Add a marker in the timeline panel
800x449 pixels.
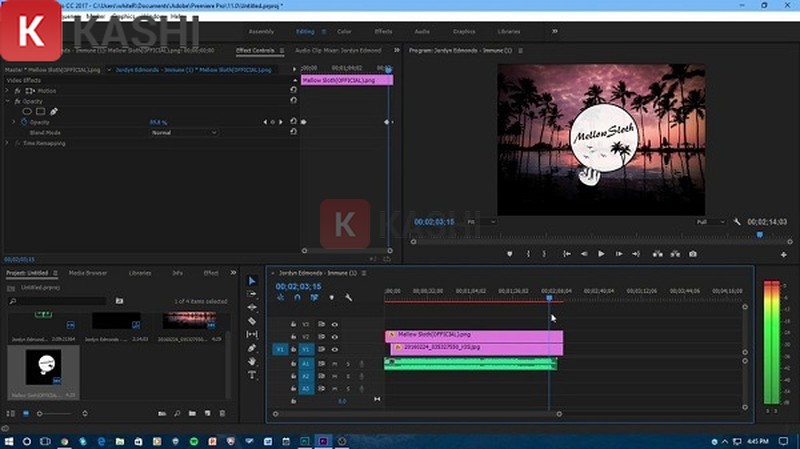point(332,297)
